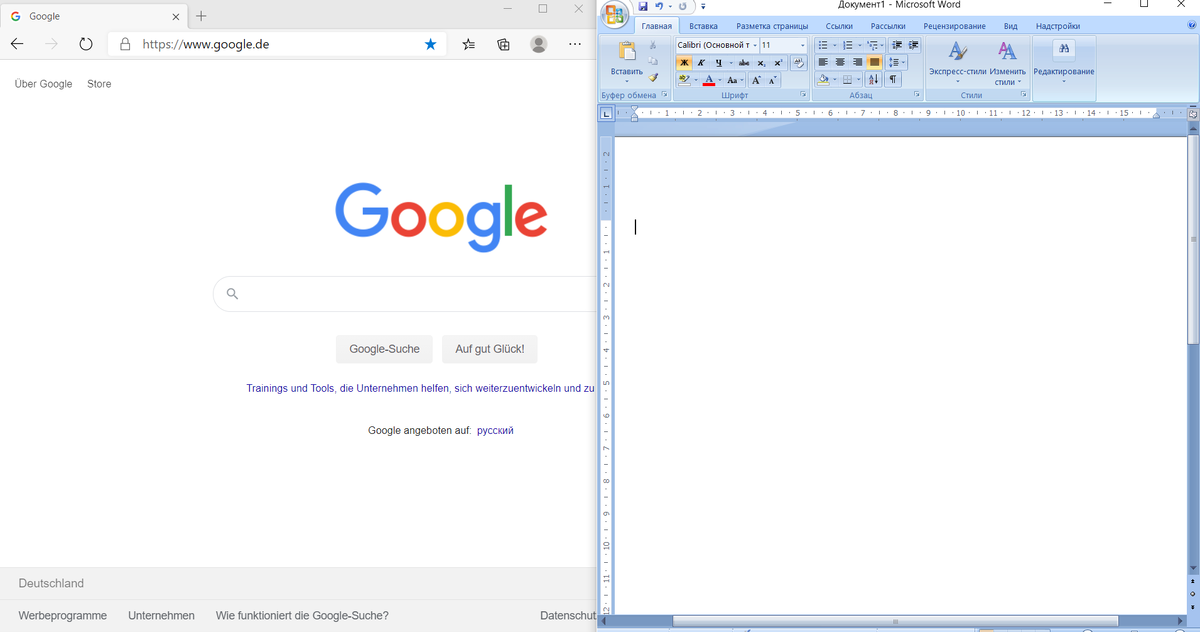Select the Format Painter brush icon
The height and width of the screenshot is (632, 1200).
coord(653,77)
